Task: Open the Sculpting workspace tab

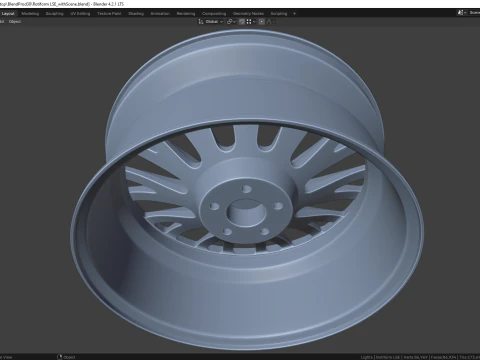Action: (x=54, y=14)
